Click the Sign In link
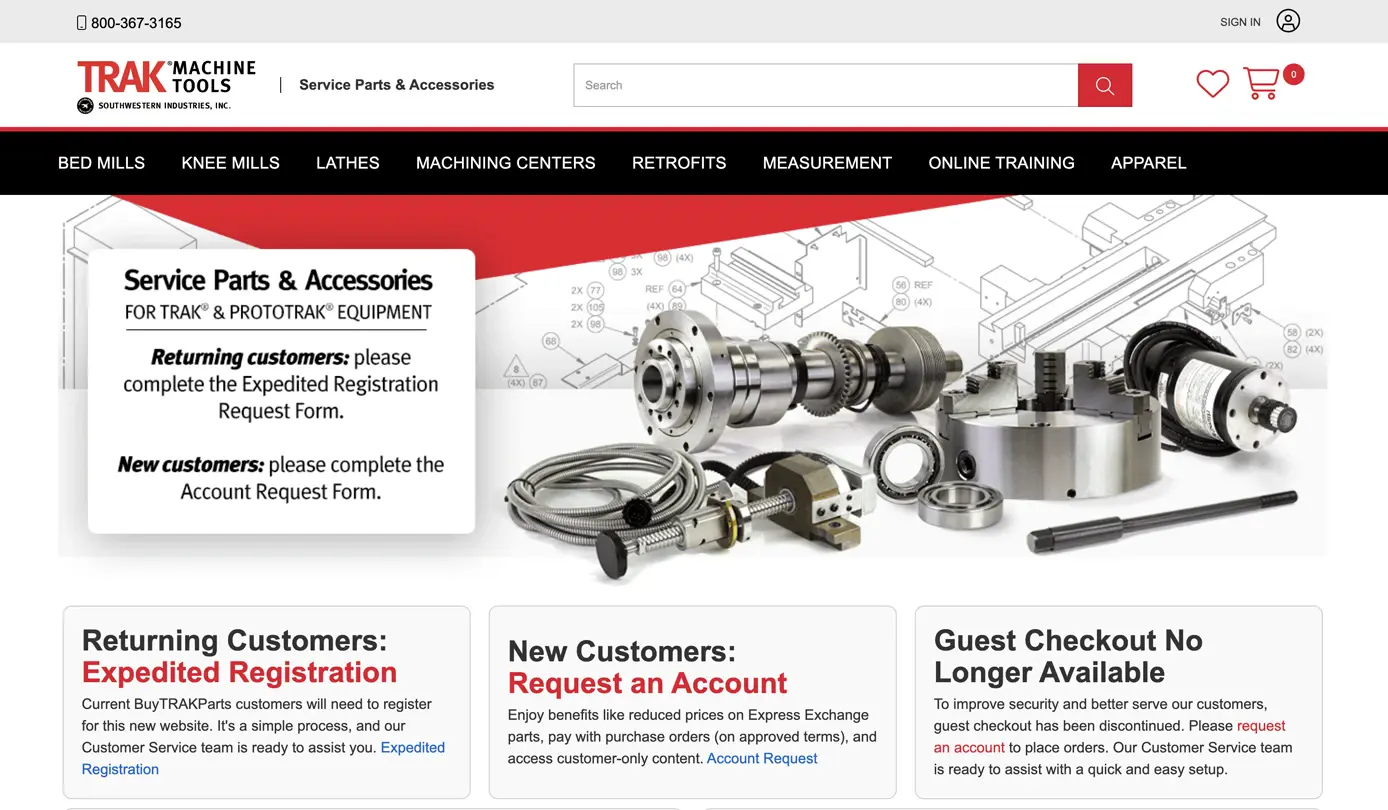 pyautogui.click(x=1240, y=22)
